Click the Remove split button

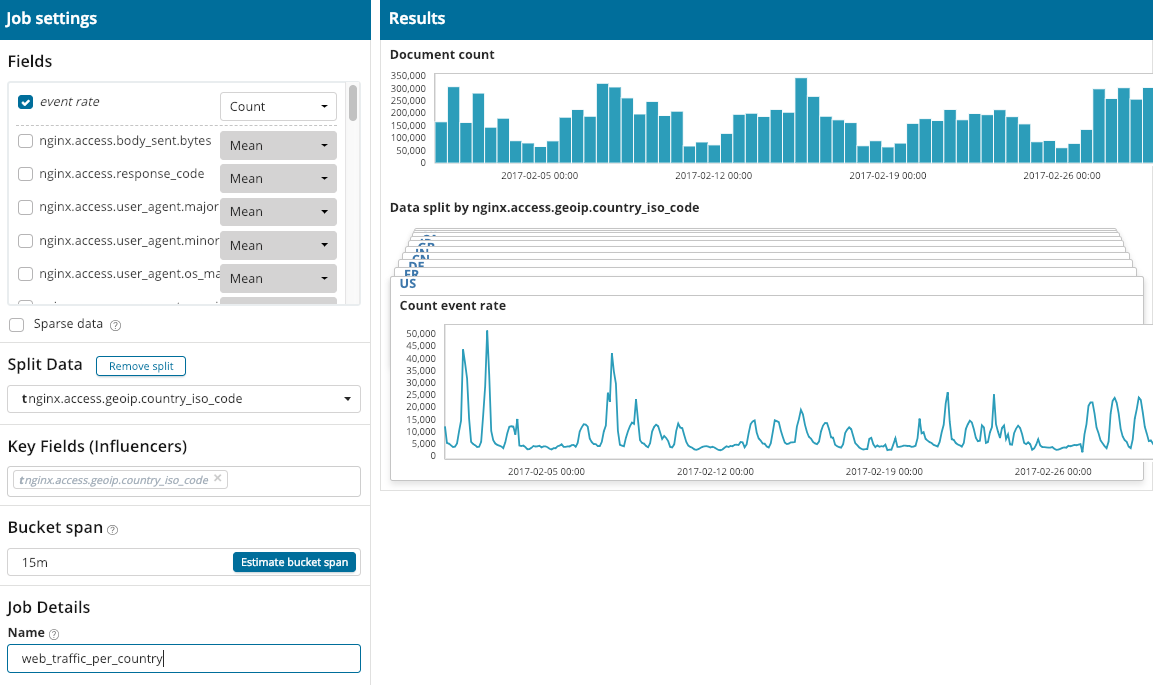[x=140, y=365]
